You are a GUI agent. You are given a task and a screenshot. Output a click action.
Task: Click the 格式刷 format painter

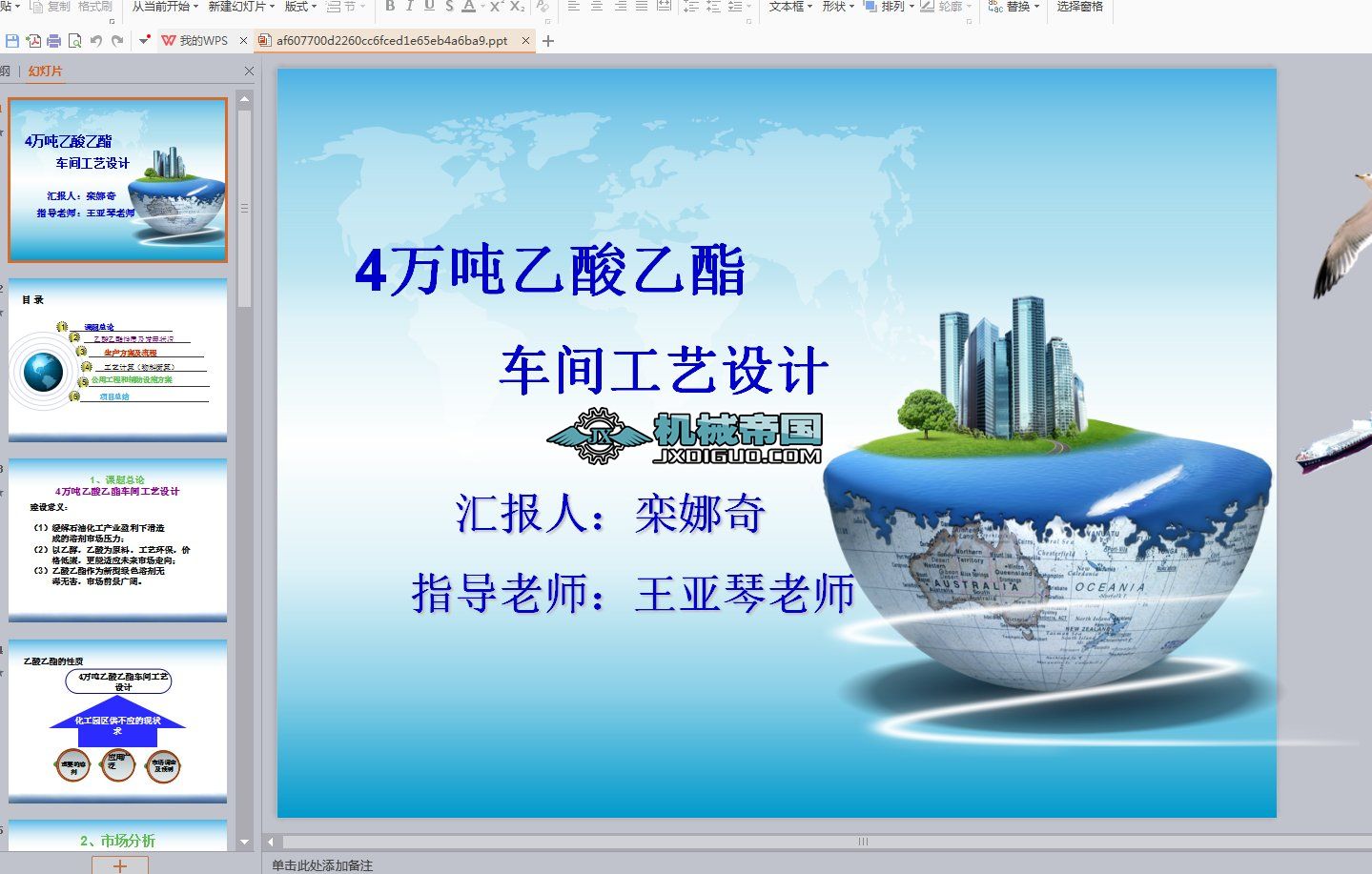[x=95, y=6]
